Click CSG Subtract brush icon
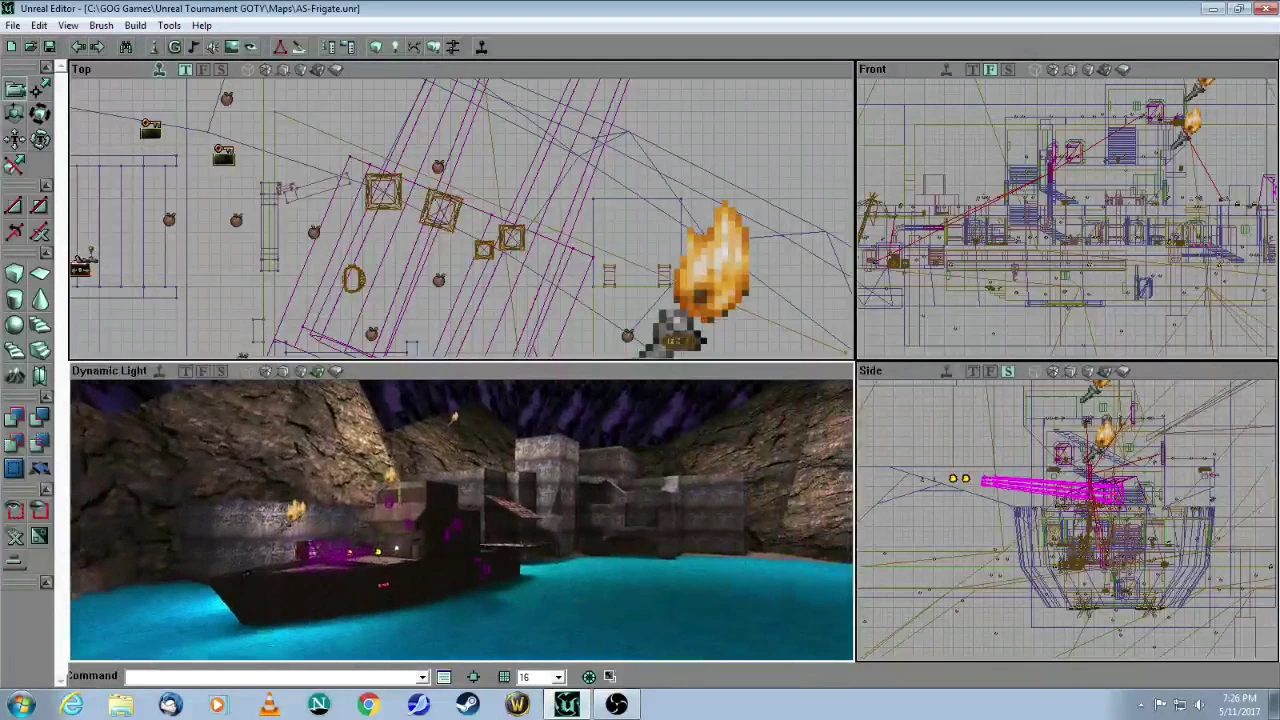Viewport: 1280px width, 720px height. pos(39,416)
